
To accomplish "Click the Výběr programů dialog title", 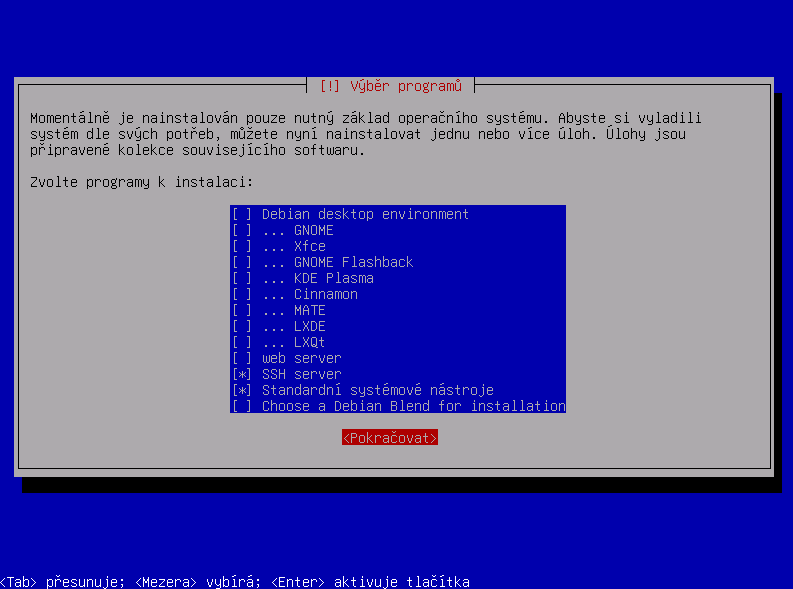I will [x=390, y=86].
